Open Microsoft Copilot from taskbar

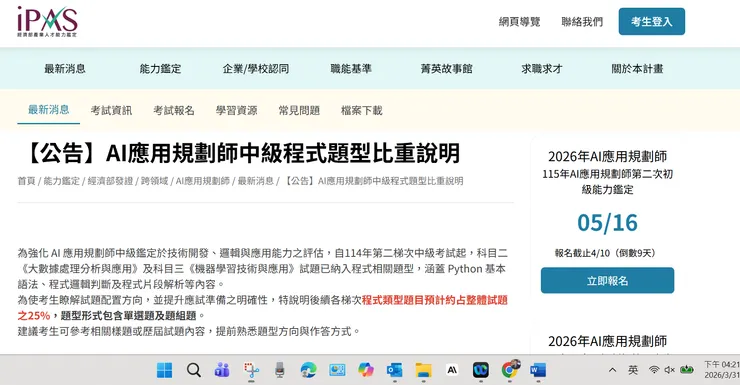click(x=366, y=370)
